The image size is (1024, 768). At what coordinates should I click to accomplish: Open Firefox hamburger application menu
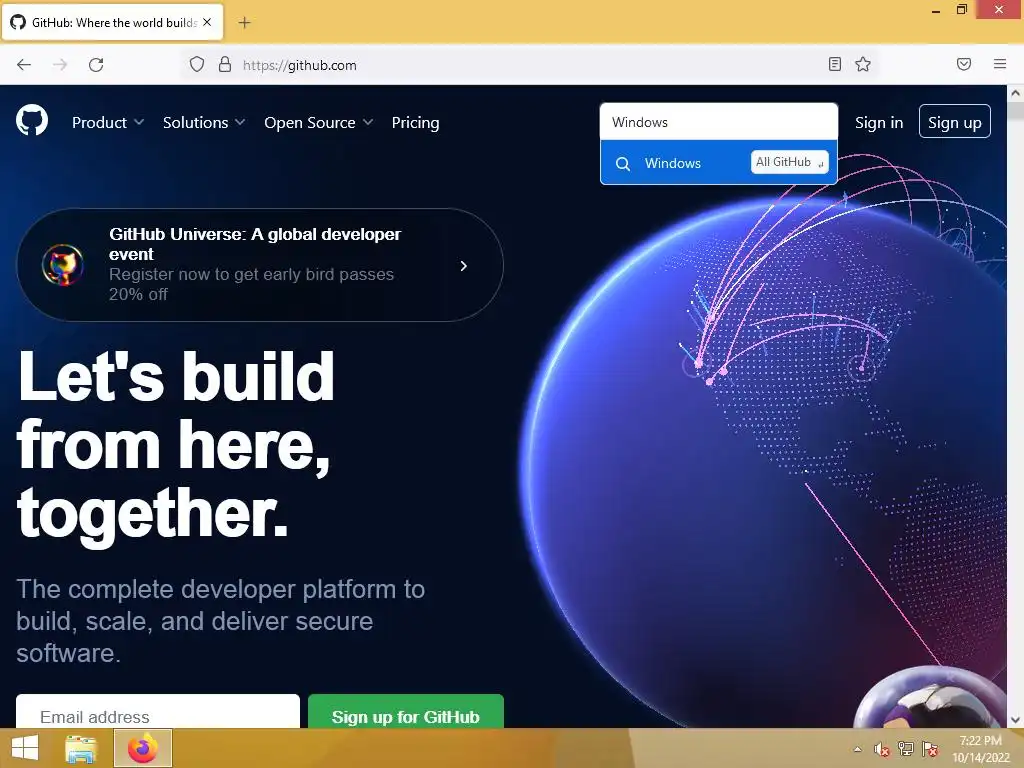point(1000,64)
